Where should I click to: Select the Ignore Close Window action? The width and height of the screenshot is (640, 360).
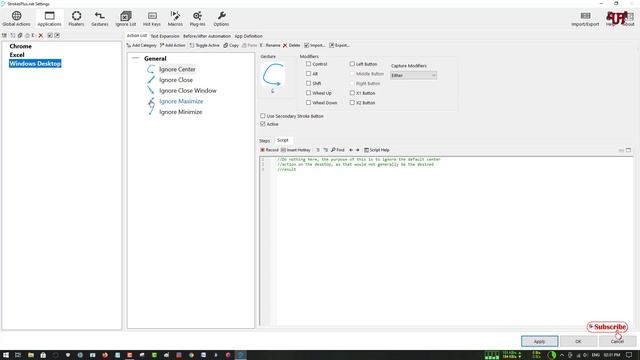[188, 91]
